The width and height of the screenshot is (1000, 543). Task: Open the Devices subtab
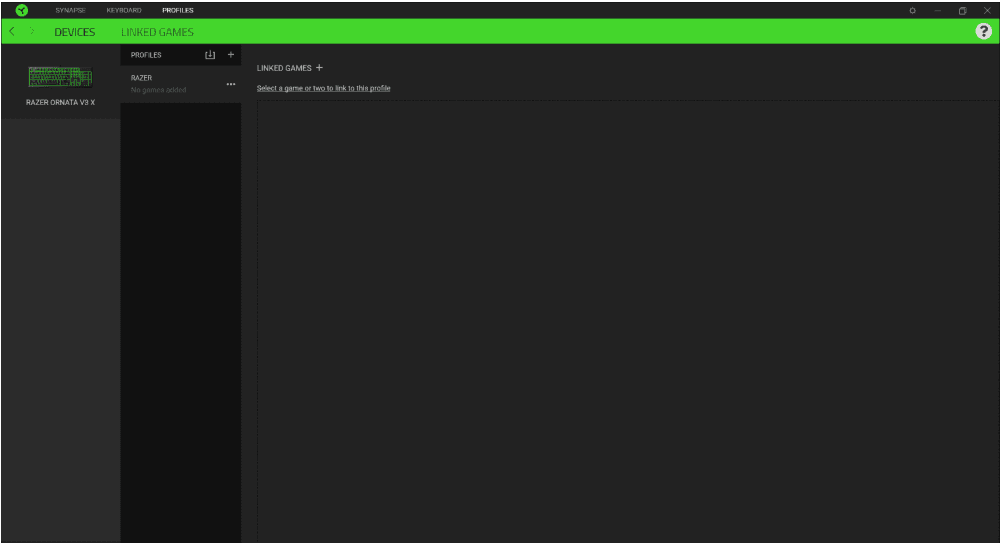point(75,32)
